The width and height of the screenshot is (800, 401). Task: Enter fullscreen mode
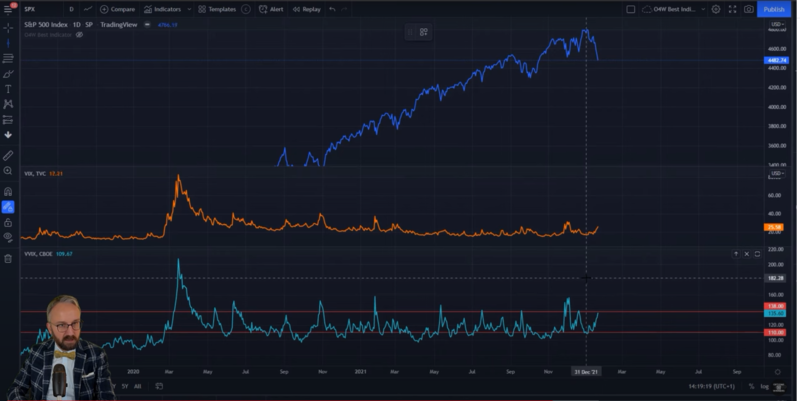pyautogui.click(x=732, y=9)
